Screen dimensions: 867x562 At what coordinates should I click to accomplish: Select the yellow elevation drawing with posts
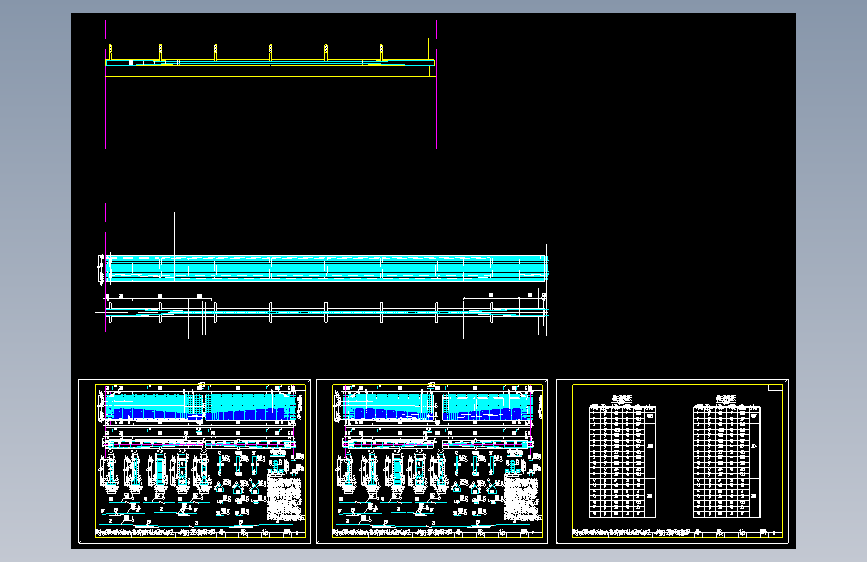pos(270,60)
